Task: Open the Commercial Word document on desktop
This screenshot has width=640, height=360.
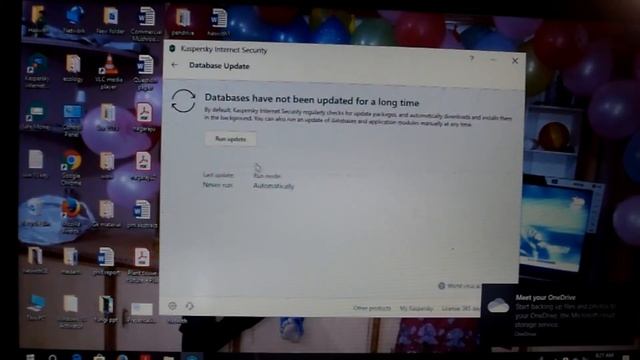Action: [x=146, y=23]
